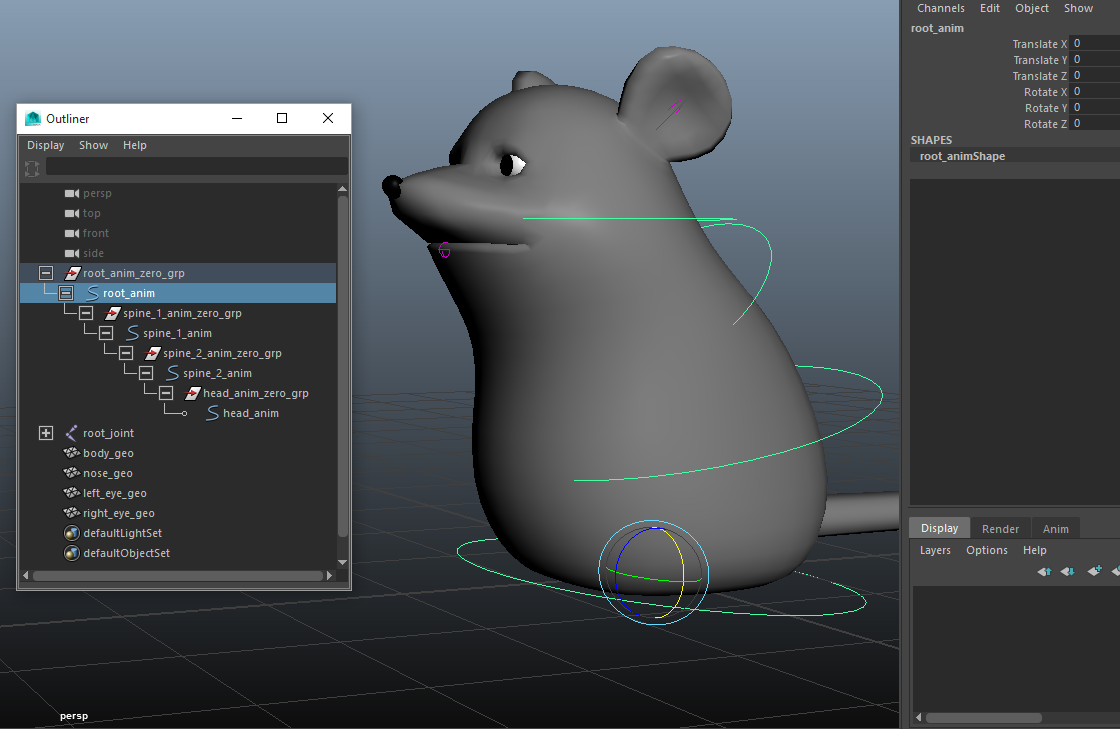Select spine_1_anim in the Outliner
Image resolution: width=1120 pixels, height=729 pixels.
pos(177,333)
